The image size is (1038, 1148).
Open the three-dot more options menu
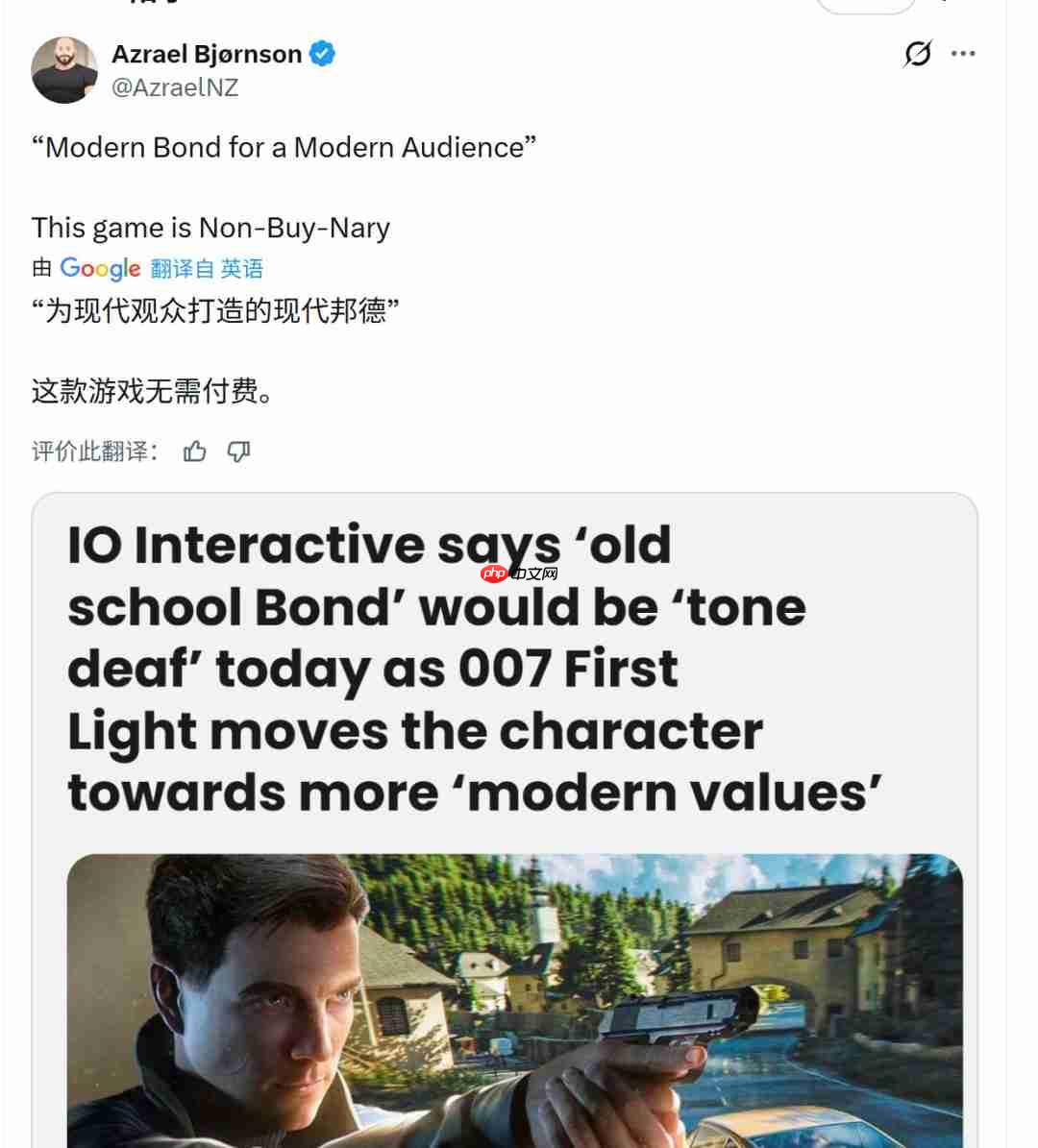tap(962, 54)
